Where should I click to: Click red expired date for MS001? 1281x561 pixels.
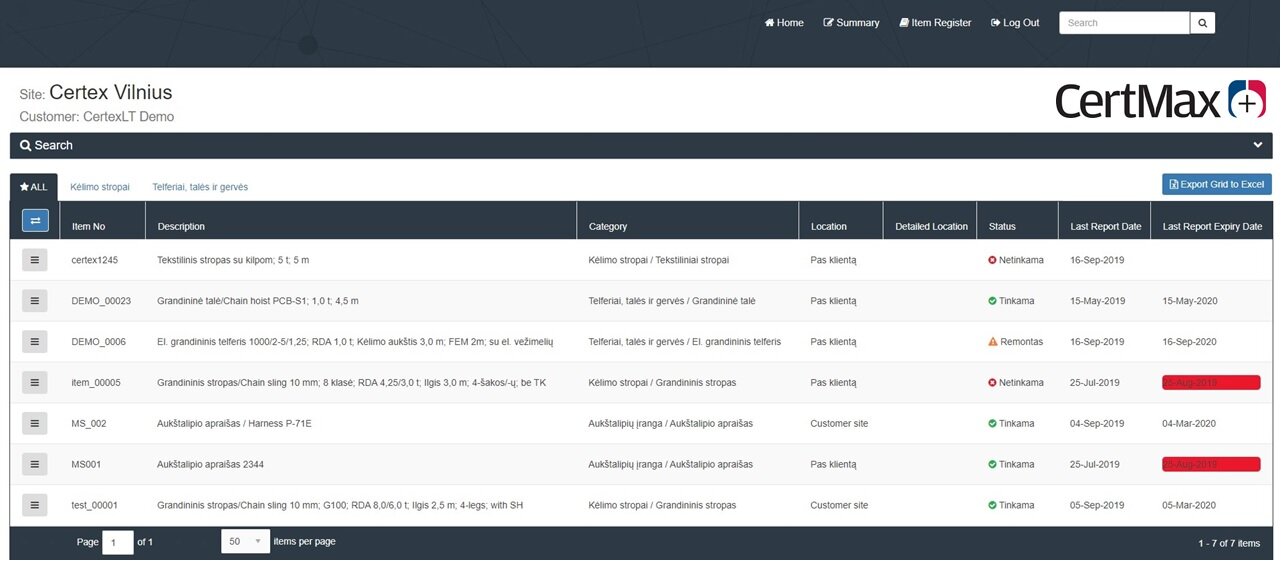click(x=1211, y=464)
